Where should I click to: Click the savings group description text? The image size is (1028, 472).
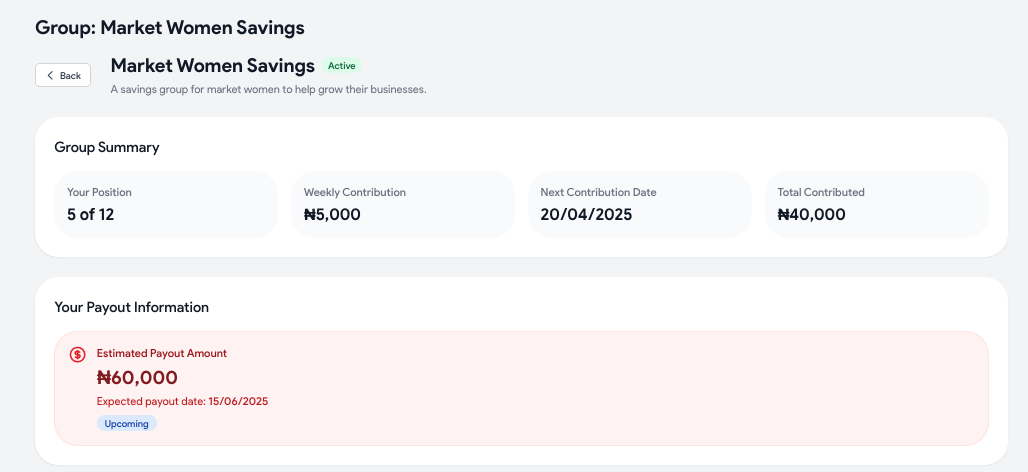point(269,90)
